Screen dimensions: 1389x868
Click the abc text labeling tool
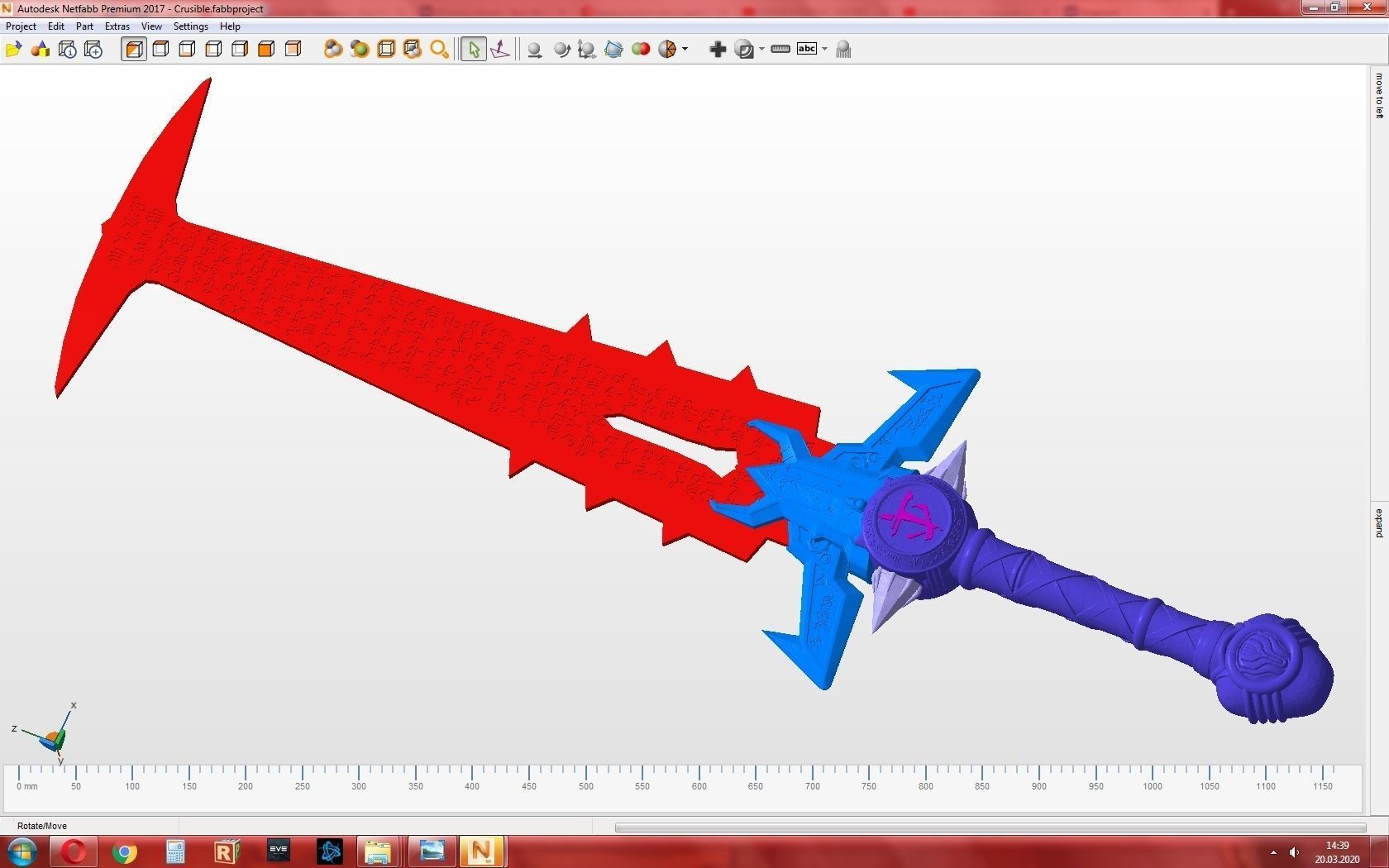[x=807, y=49]
